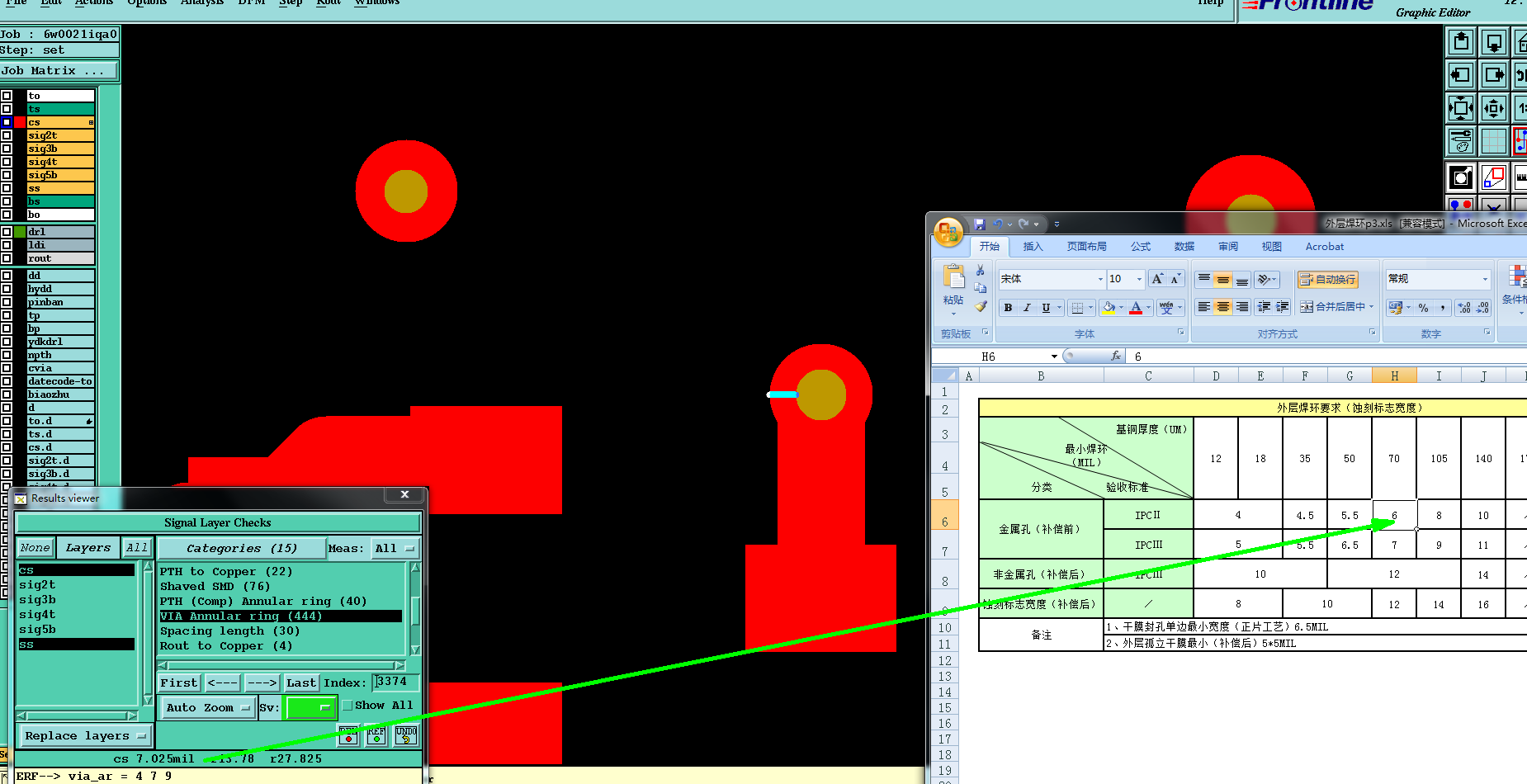The width and height of the screenshot is (1527, 784).
Task: Open the Auto Zoom dropdown
Action: click(x=208, y=707)
